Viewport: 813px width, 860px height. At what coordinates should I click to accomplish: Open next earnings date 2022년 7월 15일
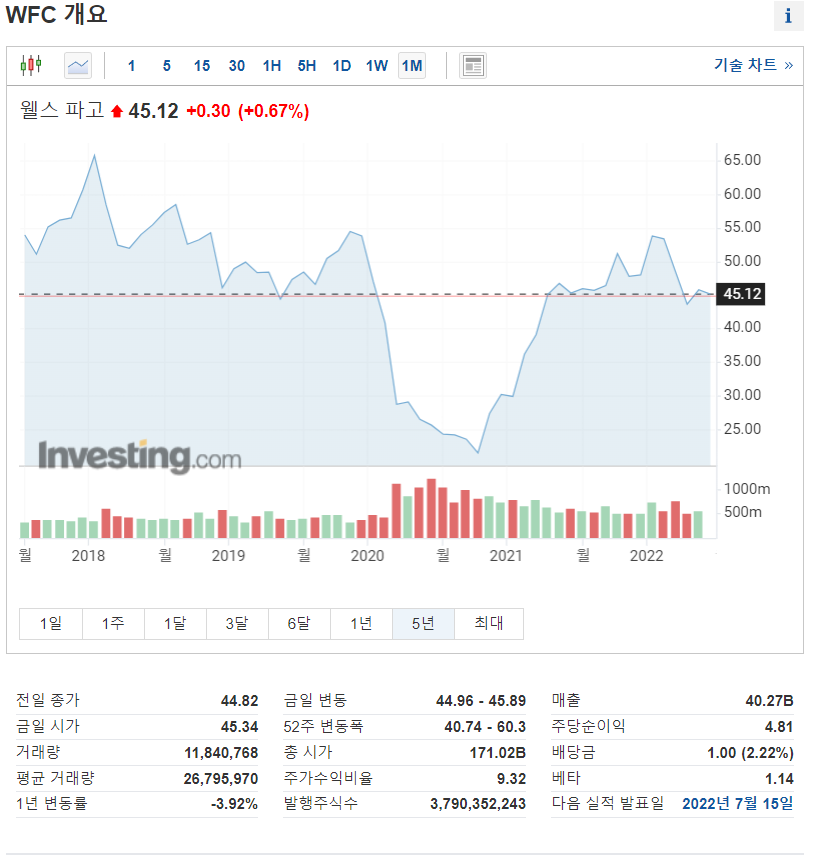(738, 804)
